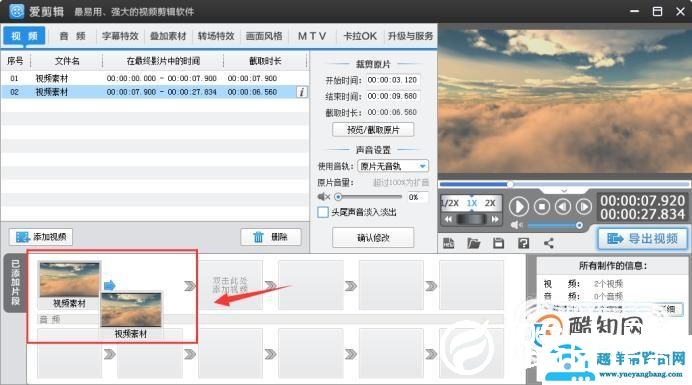This screenshot has width=692, height=385.
Task: Click the fast-forward double-arrow button
Action: pyautogui.click(x=495, y=219)
